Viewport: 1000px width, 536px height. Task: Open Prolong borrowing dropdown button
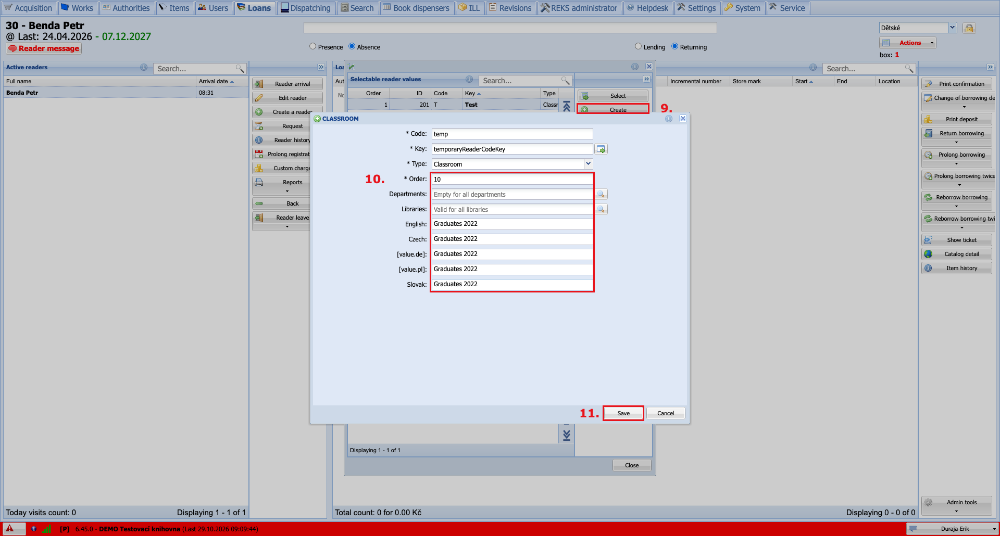pyautogui.click(x=957, y=158)
